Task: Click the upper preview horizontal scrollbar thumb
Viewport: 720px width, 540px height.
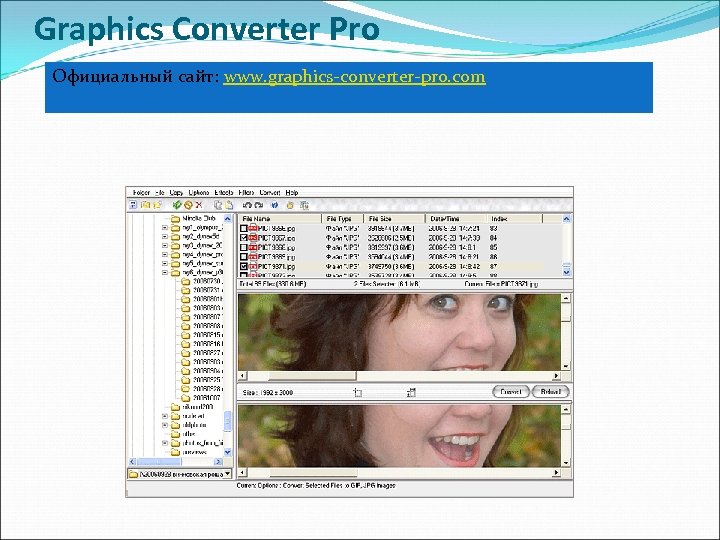Action: [312, 376]
